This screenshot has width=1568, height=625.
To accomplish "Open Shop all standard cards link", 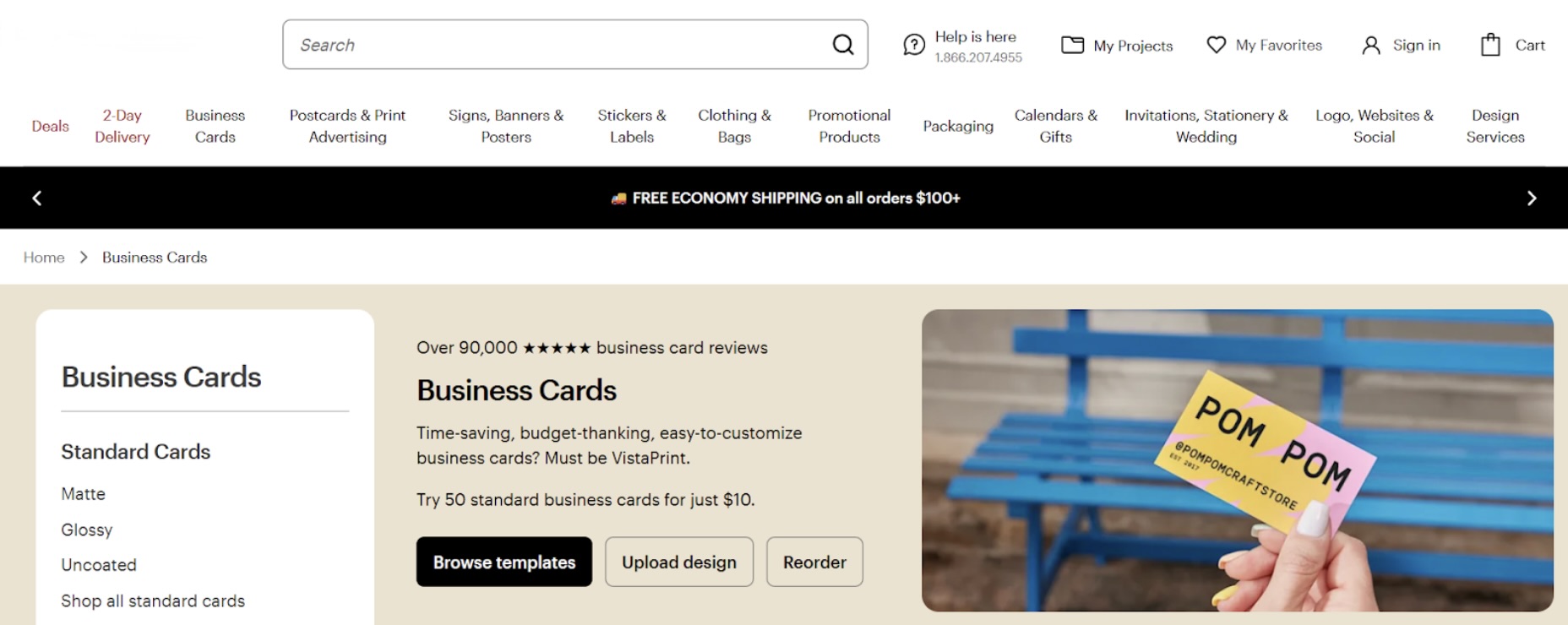I will [x=153, y=601].
